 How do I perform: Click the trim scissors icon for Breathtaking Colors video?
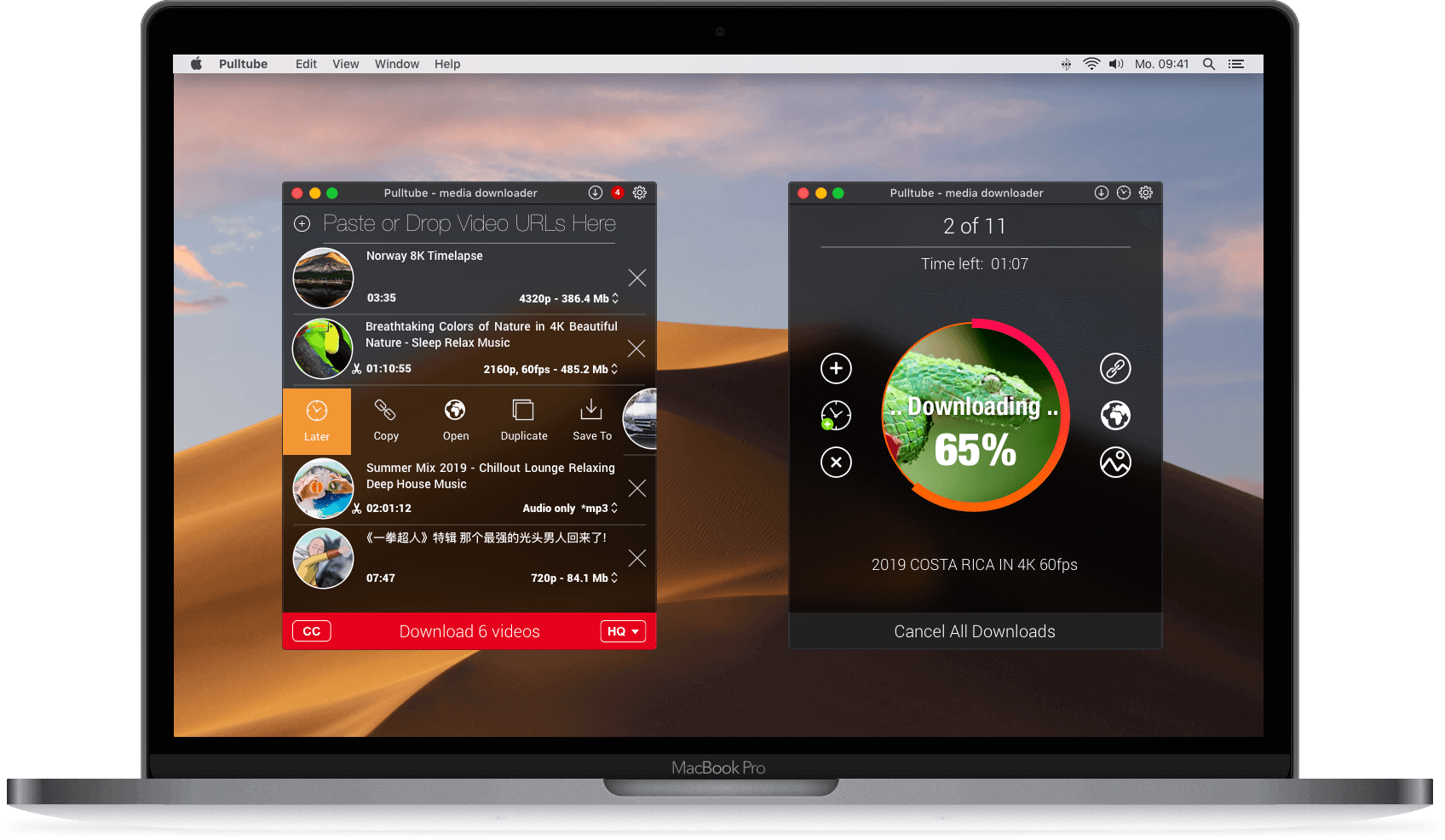point(357,369)
